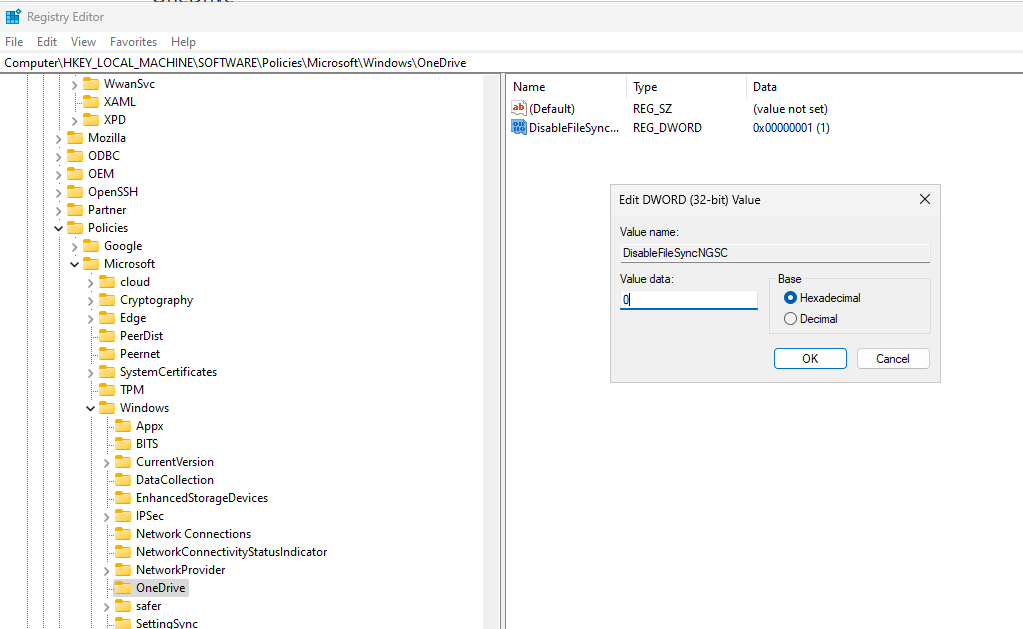Click the (Default) string value icon
The image size is (1023, 629).
pyautogui.click(x=519, y=108)
